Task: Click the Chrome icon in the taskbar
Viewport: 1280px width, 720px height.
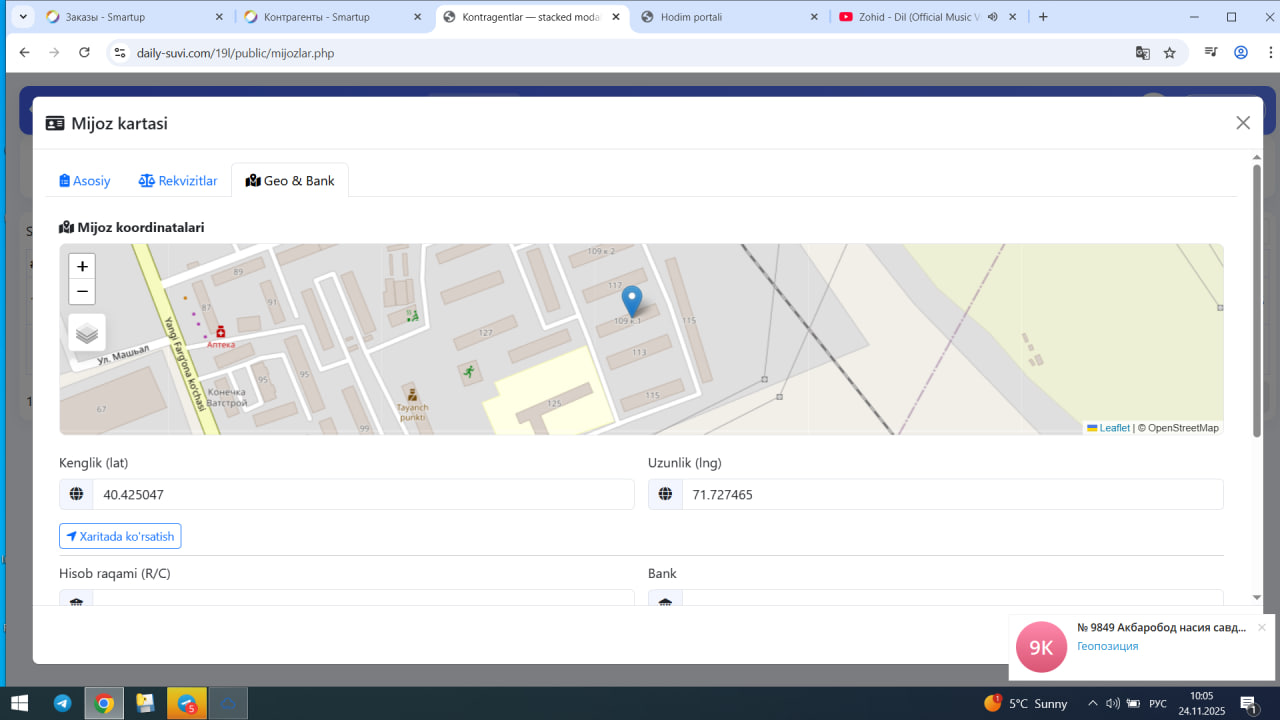Action: [x=104, y=703]
